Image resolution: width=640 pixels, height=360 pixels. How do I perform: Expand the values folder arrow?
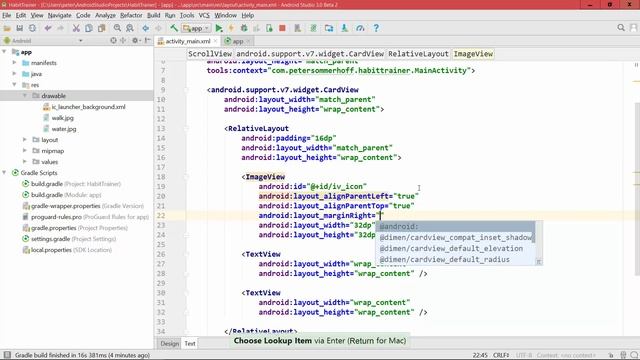pyautogui.click(x=25, y=162)
